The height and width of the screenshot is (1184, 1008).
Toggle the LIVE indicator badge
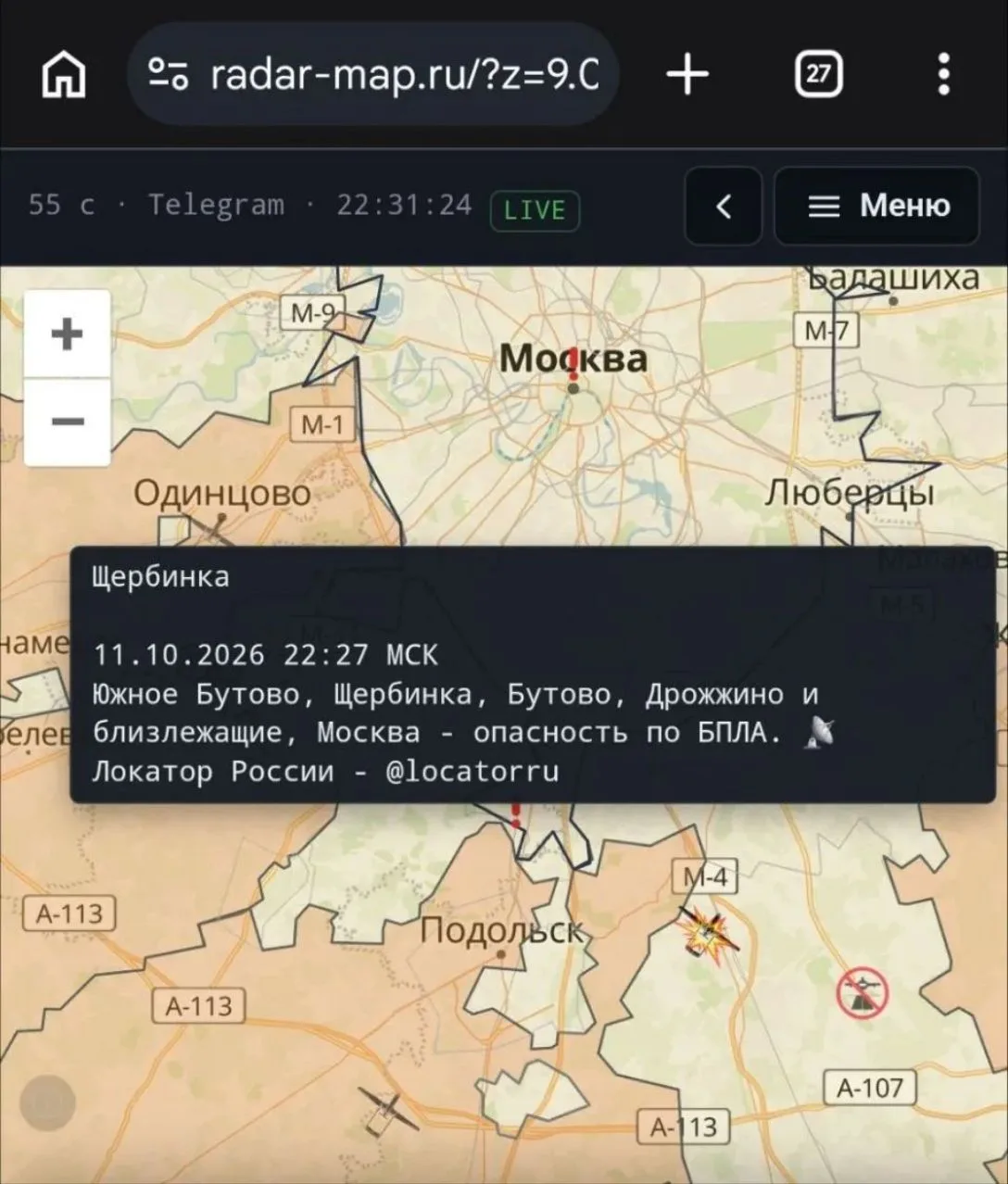pyautogui.click(x=535, y=210)
